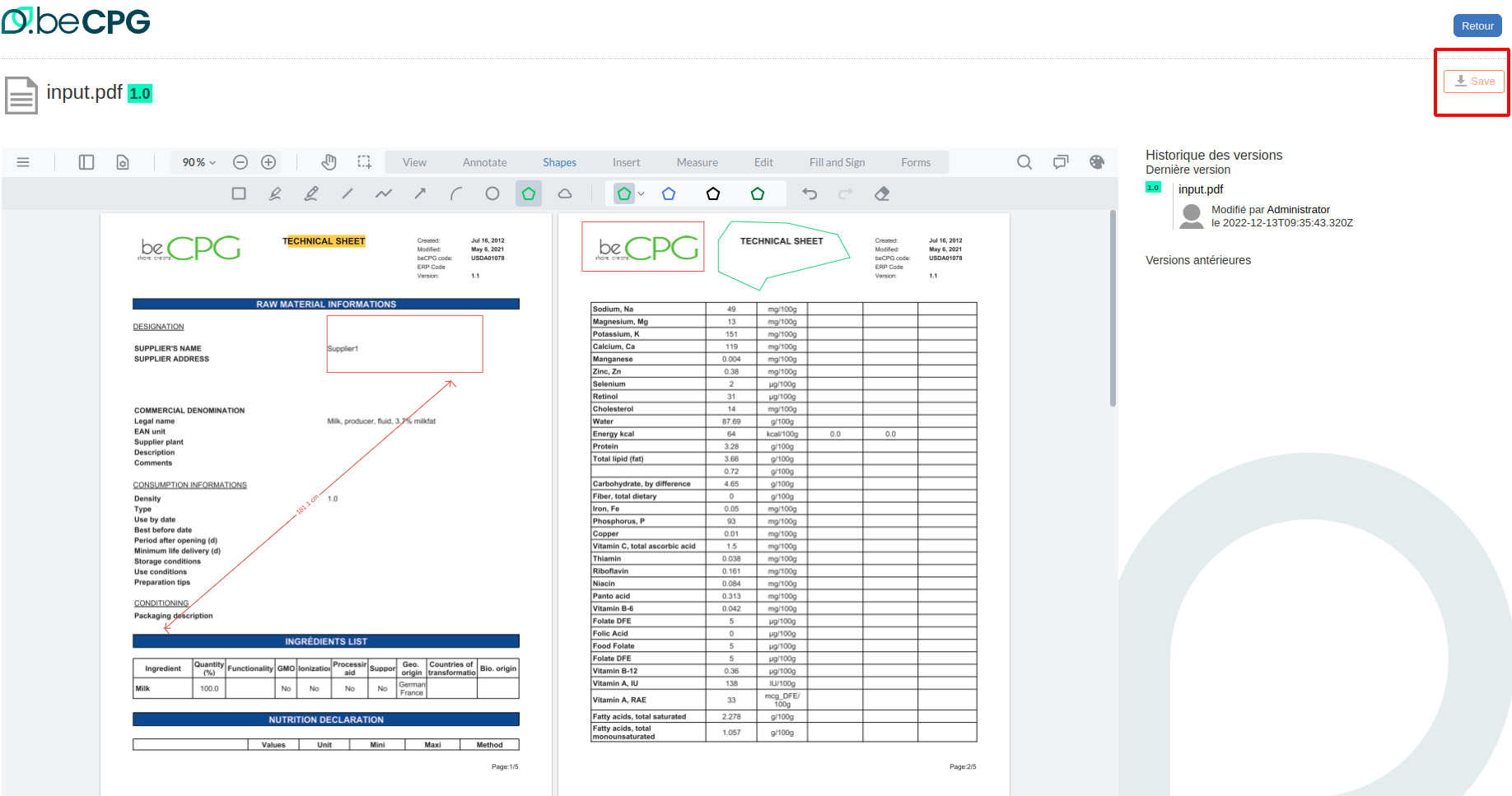Select the Rectangle shape tool
The width and height of the screenshot is (1512, 796).
pyautogui.click(x=239, y=193)
